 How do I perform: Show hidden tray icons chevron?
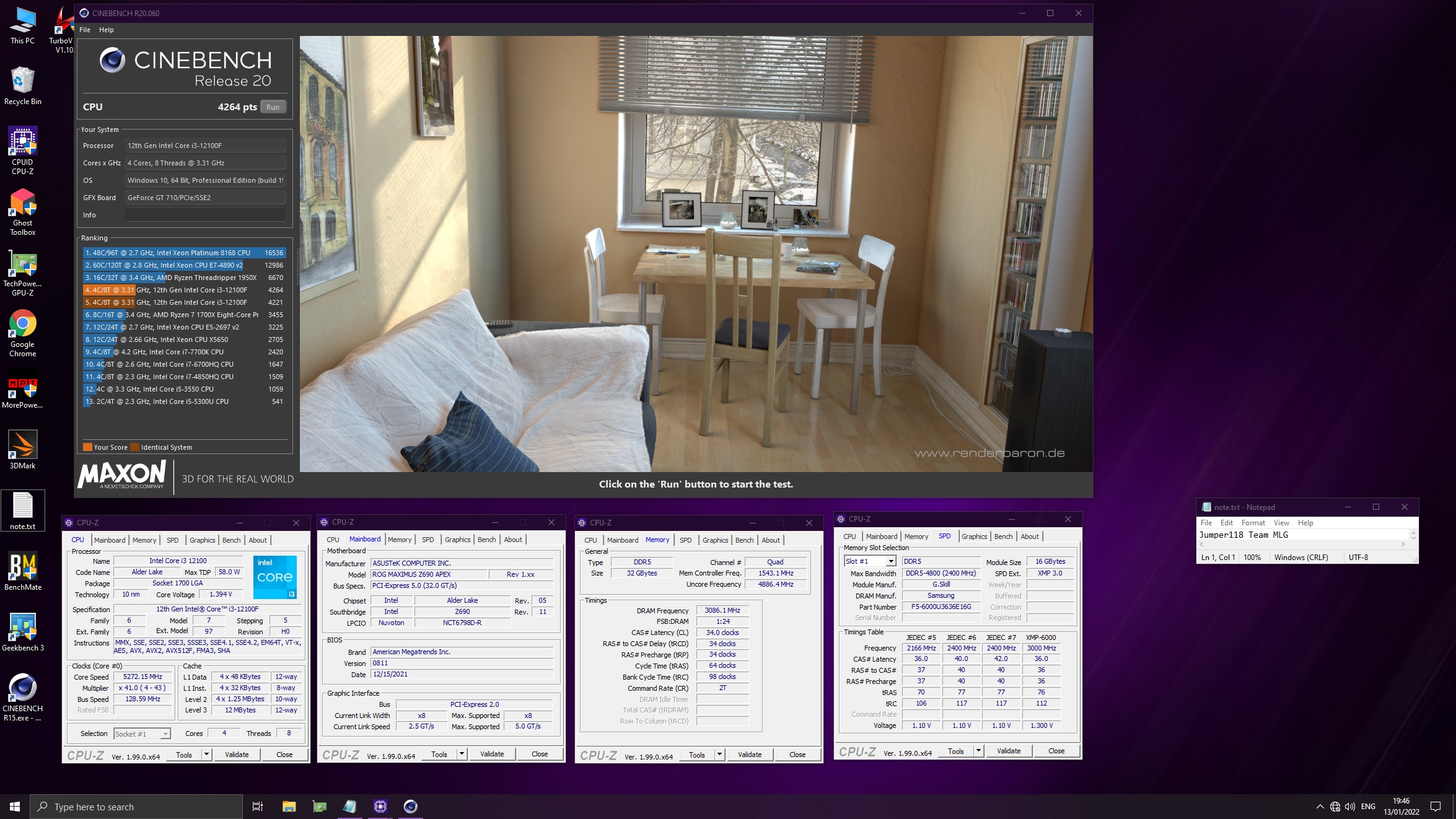point(1320,807)
